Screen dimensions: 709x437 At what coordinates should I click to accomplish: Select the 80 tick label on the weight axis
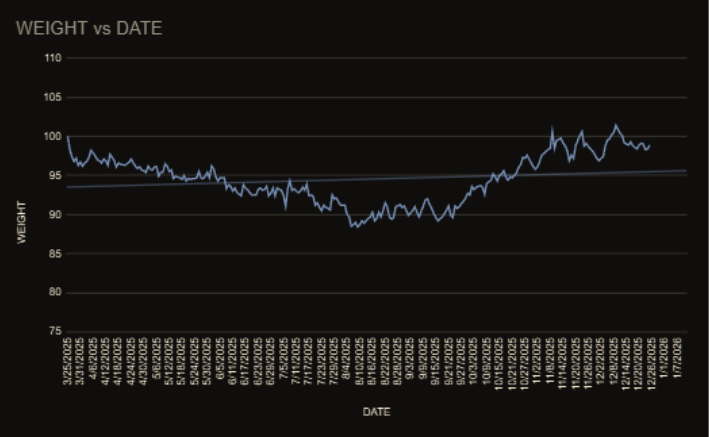pyautogui.click(x=55, y=292)
